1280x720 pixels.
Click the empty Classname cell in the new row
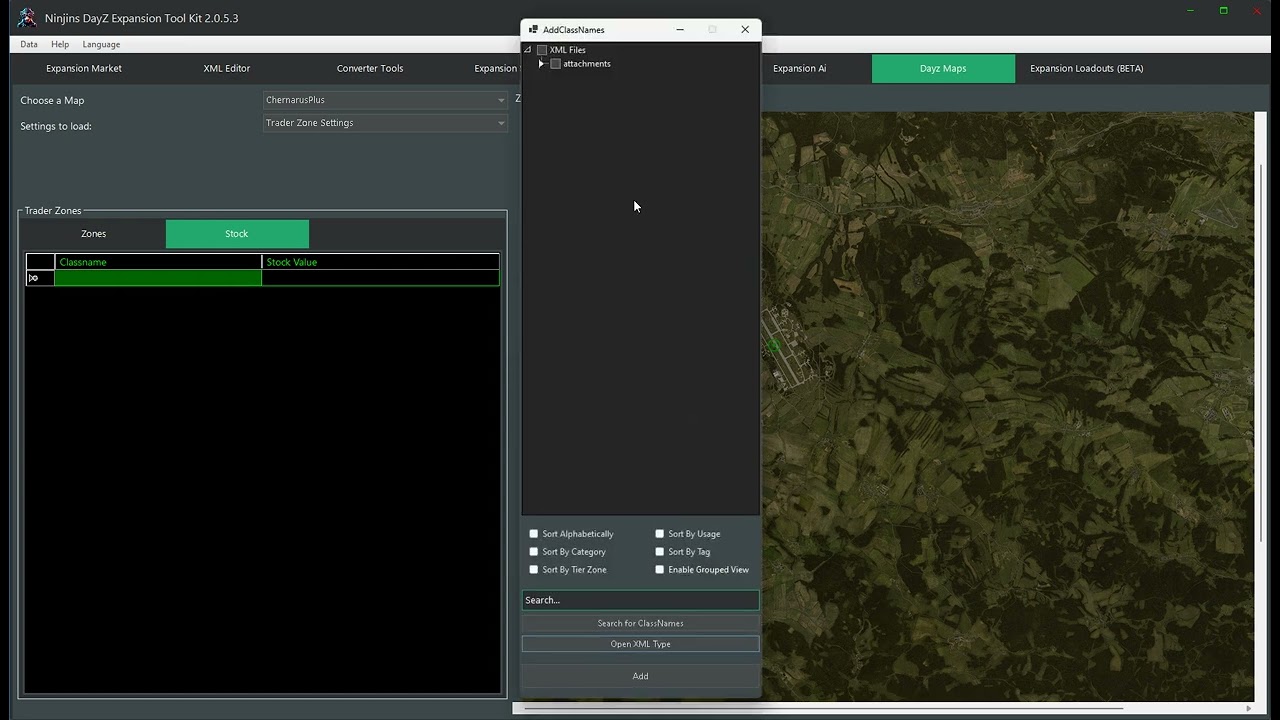coord(158,278)
